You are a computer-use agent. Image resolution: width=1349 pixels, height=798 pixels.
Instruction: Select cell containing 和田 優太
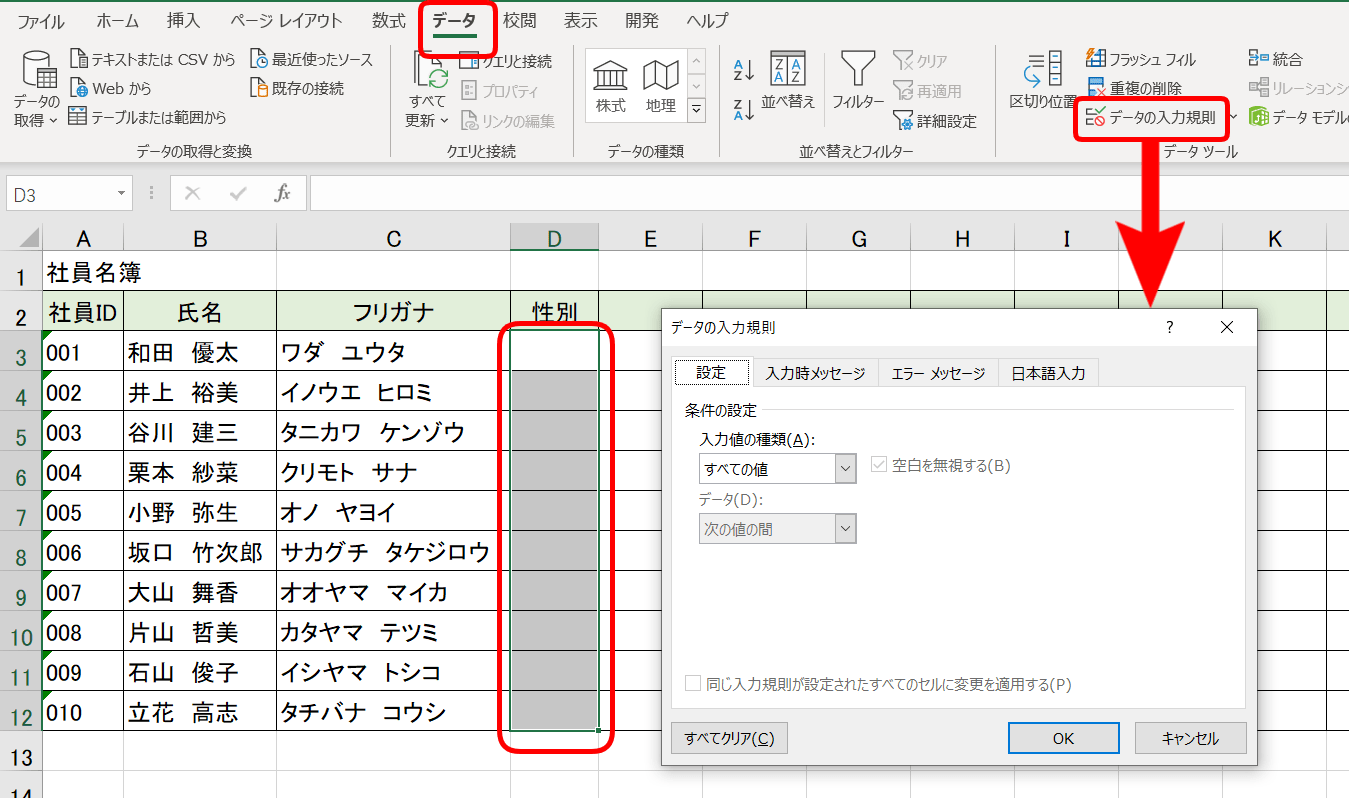pyautogui.click(x=200, y=351)
